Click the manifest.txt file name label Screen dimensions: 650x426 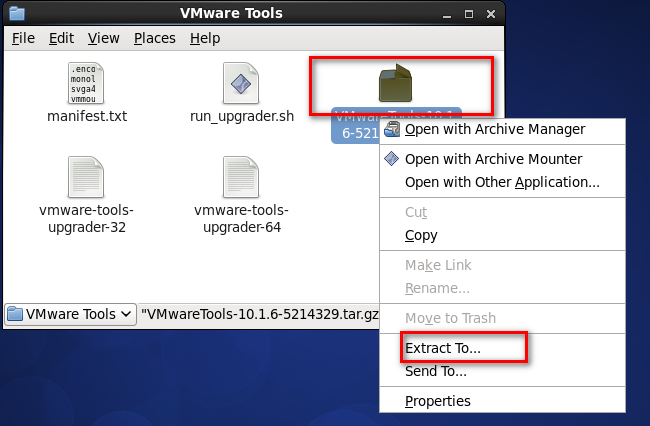[87, 116]
